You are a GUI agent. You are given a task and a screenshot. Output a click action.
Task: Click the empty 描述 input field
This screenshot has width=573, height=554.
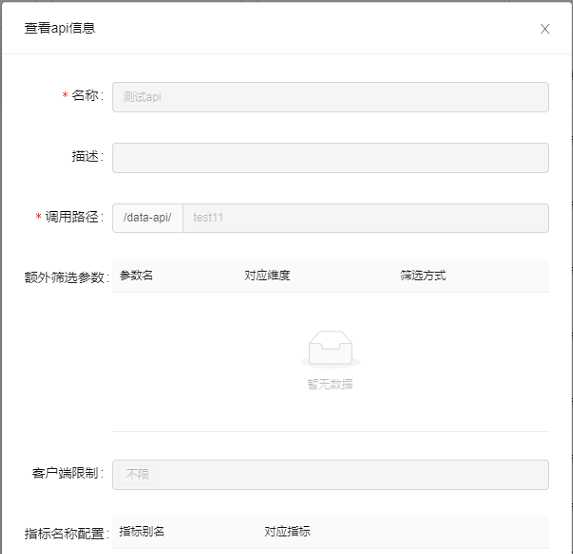(330, 158)
